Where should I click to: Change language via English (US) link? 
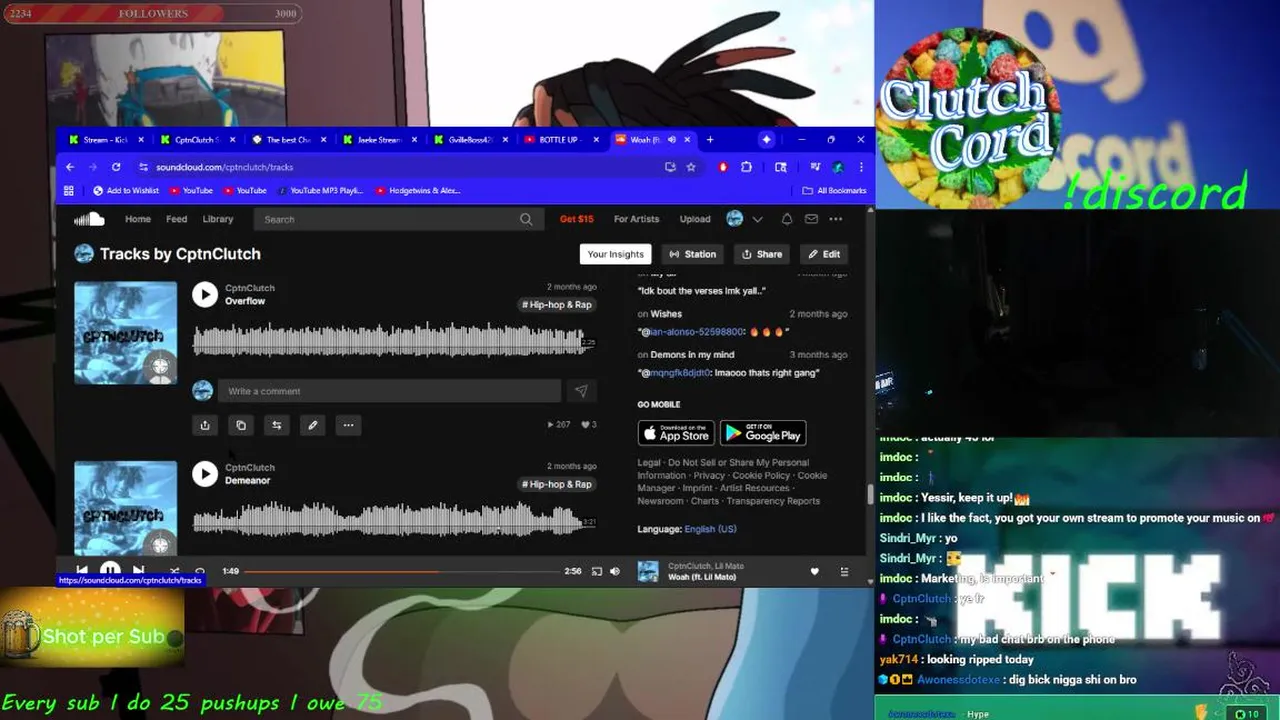[x=710, y=529]
